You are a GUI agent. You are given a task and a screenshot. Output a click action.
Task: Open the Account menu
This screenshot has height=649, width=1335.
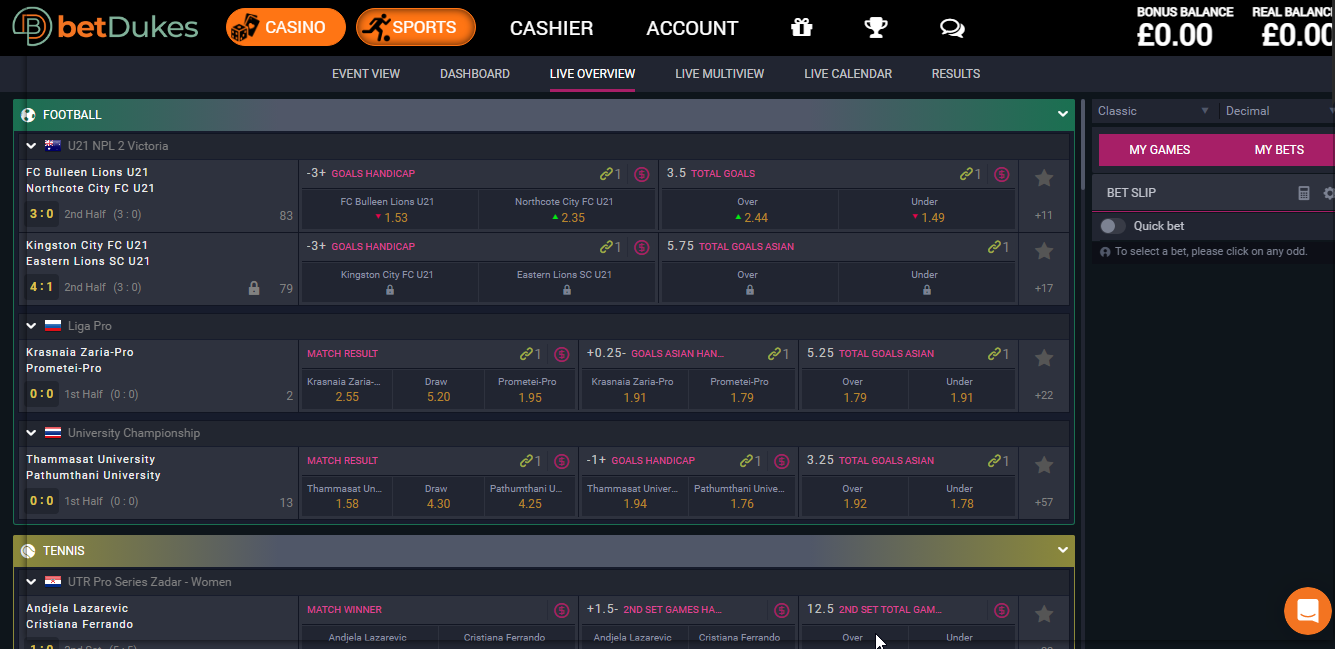coord(692,28)
